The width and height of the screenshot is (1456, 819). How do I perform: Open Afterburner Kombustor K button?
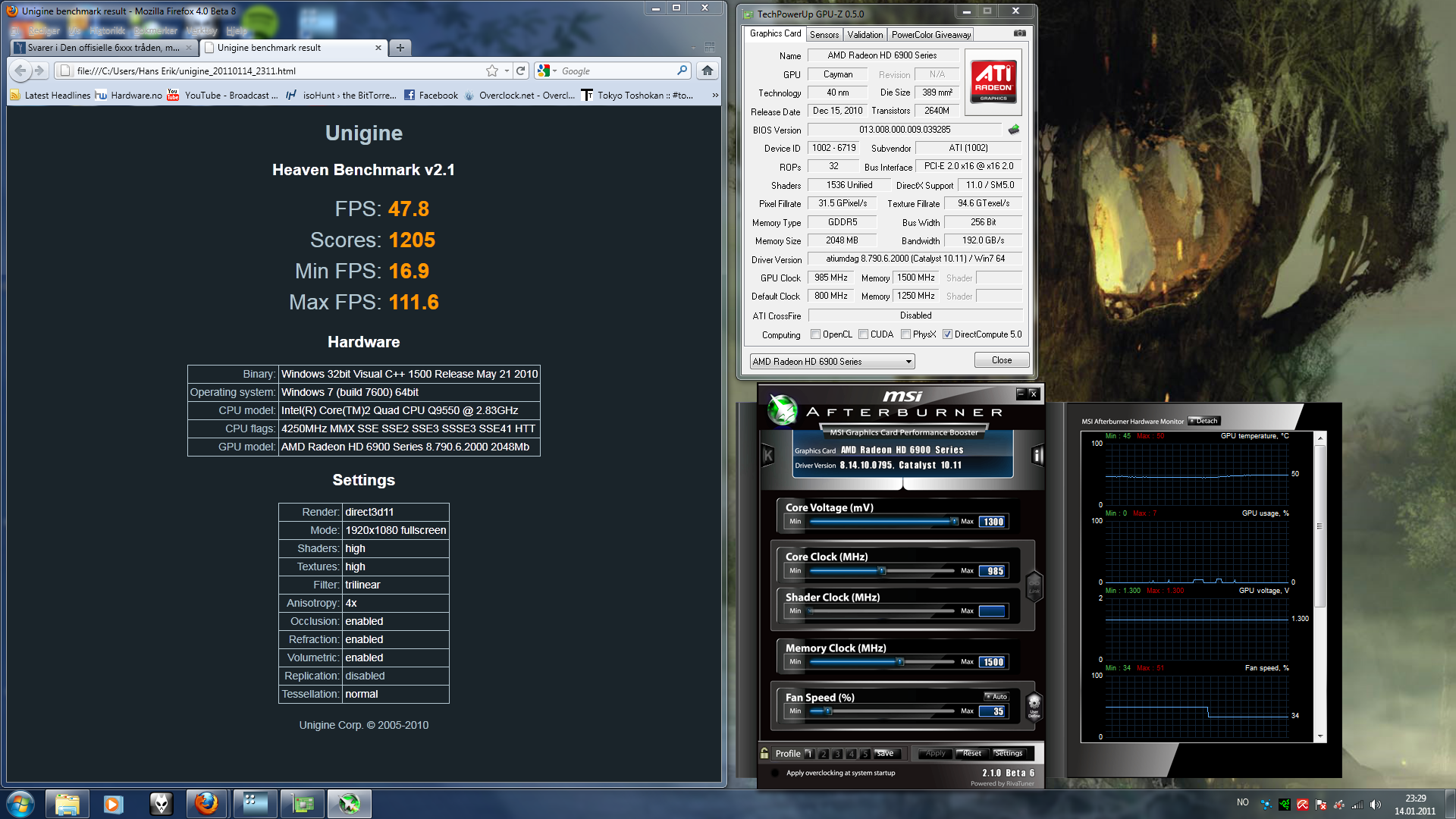click(767, 455)
